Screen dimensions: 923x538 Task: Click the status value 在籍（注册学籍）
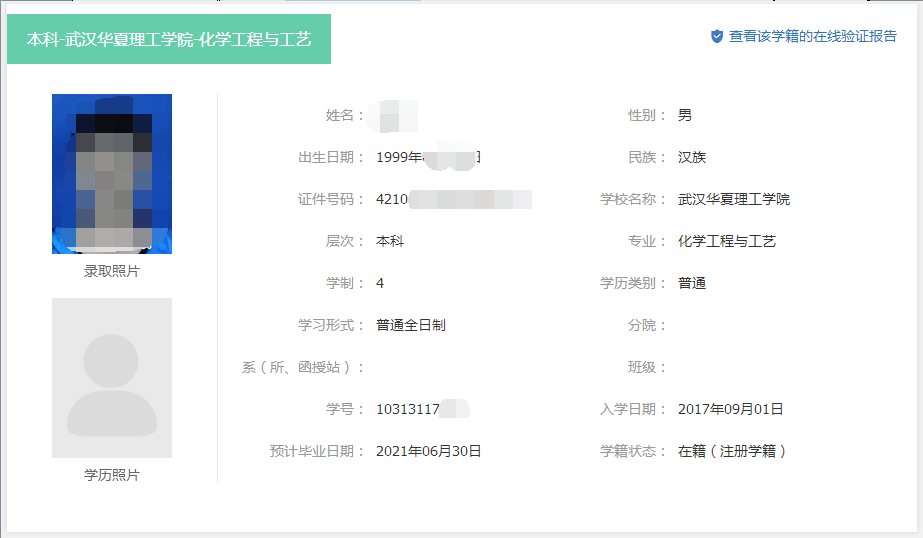tap(732, 451)
